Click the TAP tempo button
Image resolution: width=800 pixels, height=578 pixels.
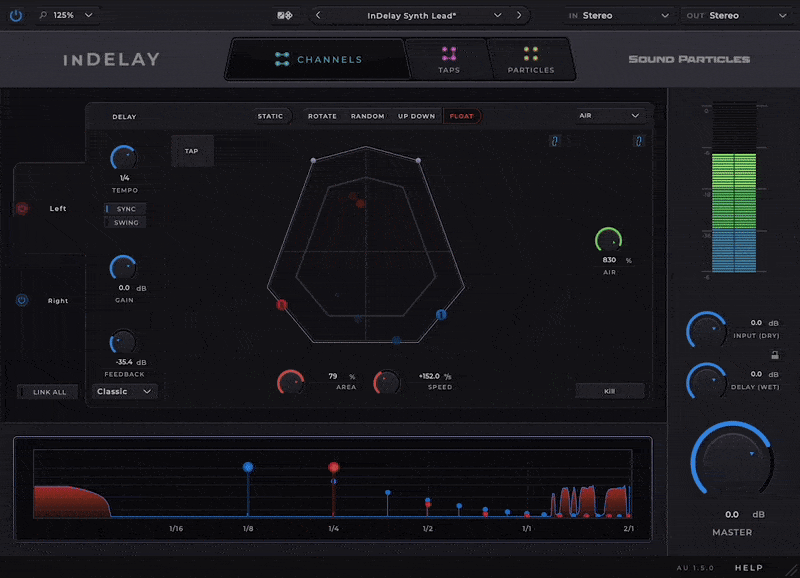click(x=192, y=151)
